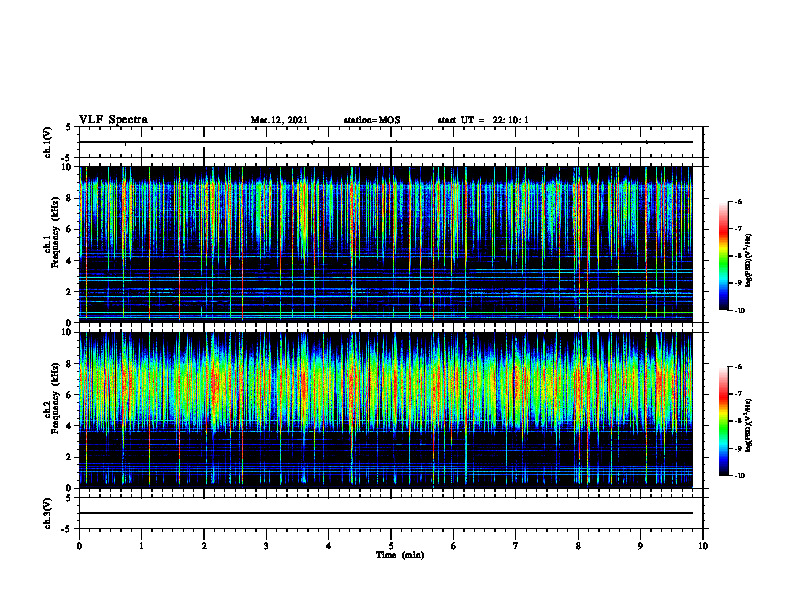
Task: Click the "ch.3(V)" axis label of bottom strip
Action: 47,513
